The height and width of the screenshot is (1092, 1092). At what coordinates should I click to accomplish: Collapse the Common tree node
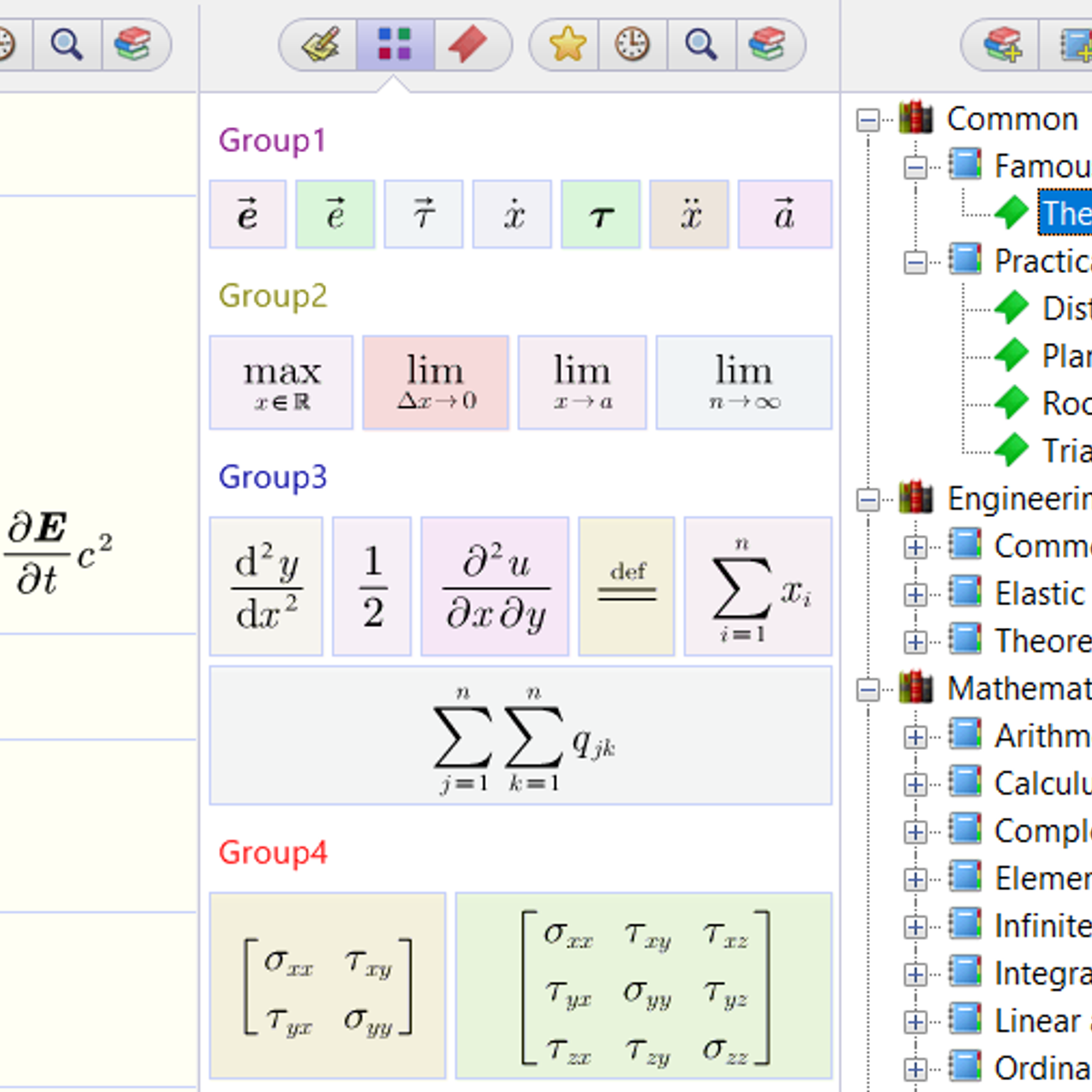pos(868,120)
